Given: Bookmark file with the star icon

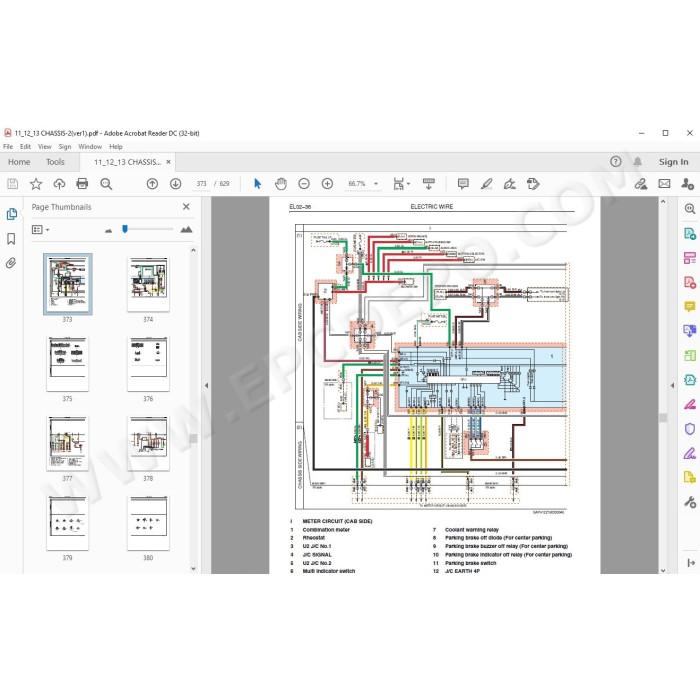Looking at the screenshot, I should pyautogui.click(x=36, y=183).
